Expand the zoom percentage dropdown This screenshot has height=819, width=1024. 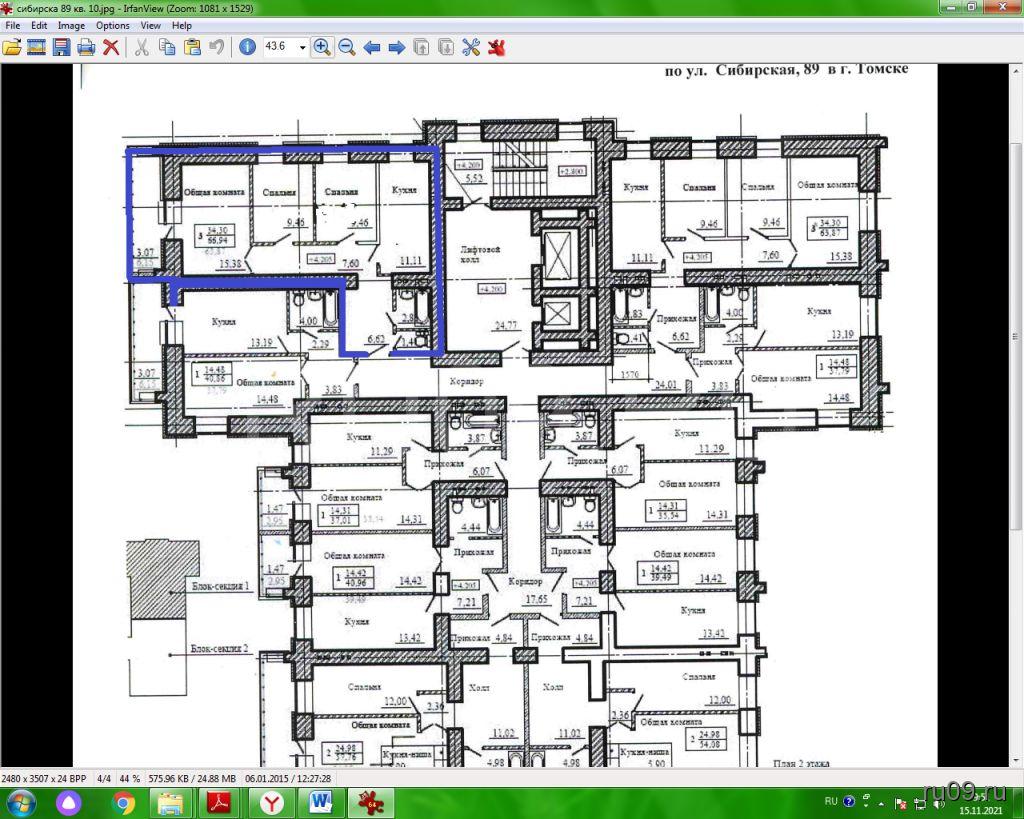pyautogui.click(x=302, y=47)
